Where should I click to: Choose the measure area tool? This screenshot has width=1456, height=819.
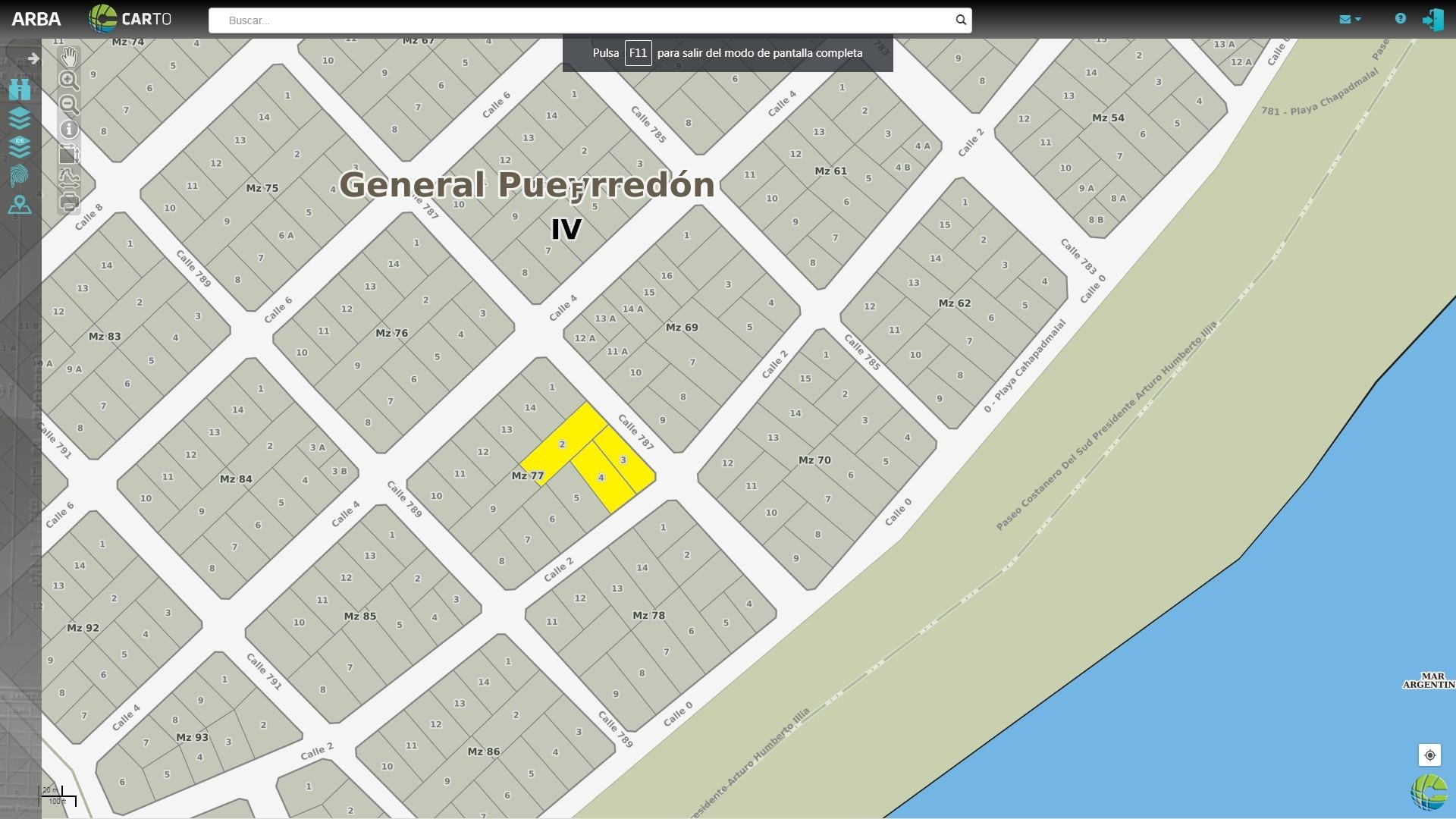click(69, 154)
